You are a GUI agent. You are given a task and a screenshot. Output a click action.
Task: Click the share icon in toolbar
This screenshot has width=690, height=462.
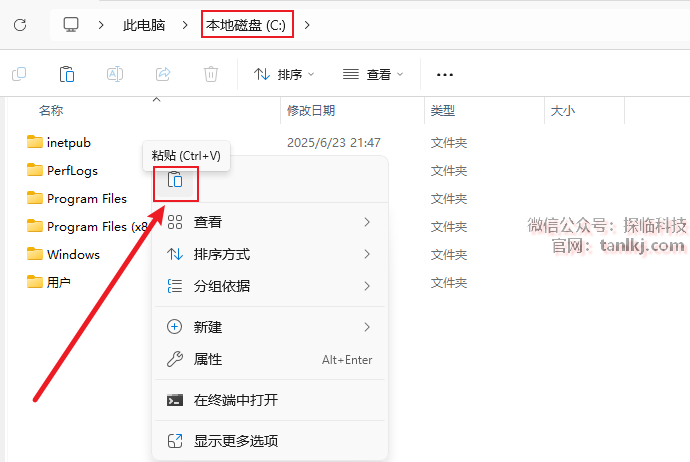click(x=163, y=74)
